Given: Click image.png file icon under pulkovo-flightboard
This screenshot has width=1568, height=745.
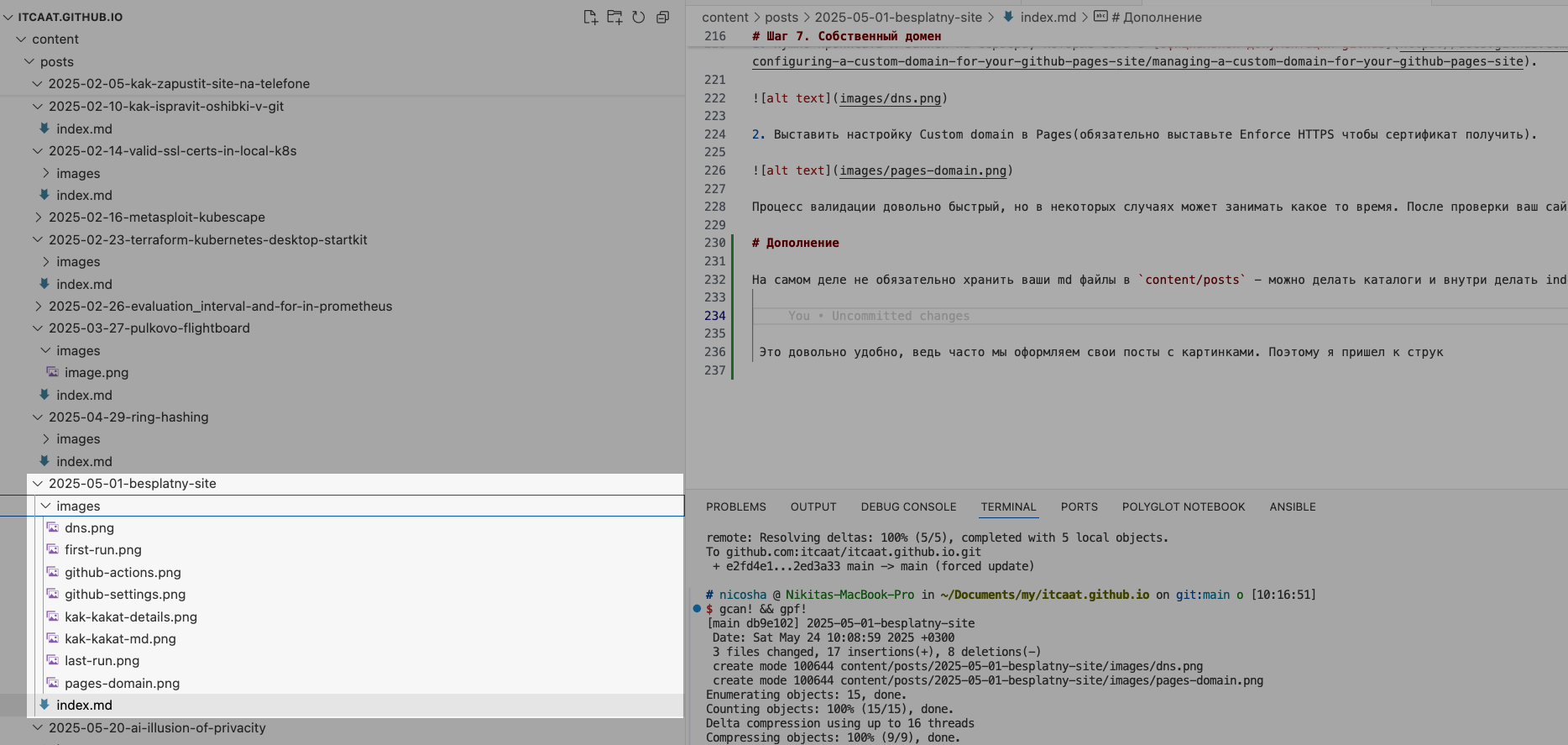Looking at the screenshot, I should (52, 372).
